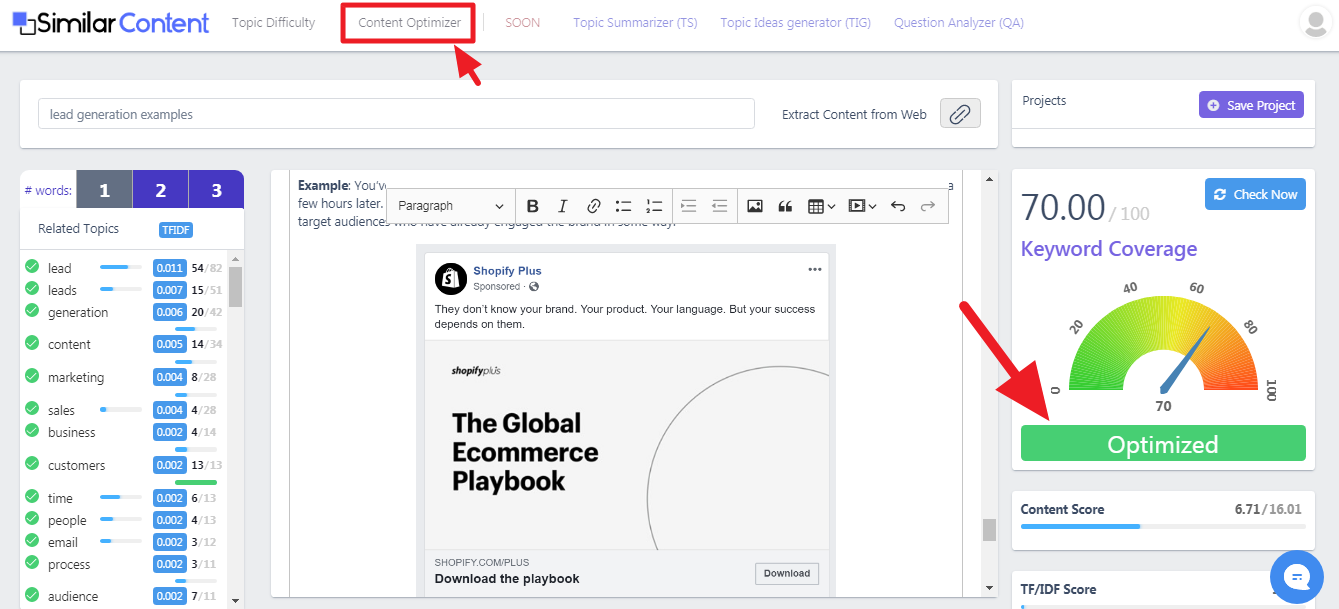This screenshot has width=1339, height=609.
Task: Click 'Download the playbook' ad headline
Action: (507, 578)
